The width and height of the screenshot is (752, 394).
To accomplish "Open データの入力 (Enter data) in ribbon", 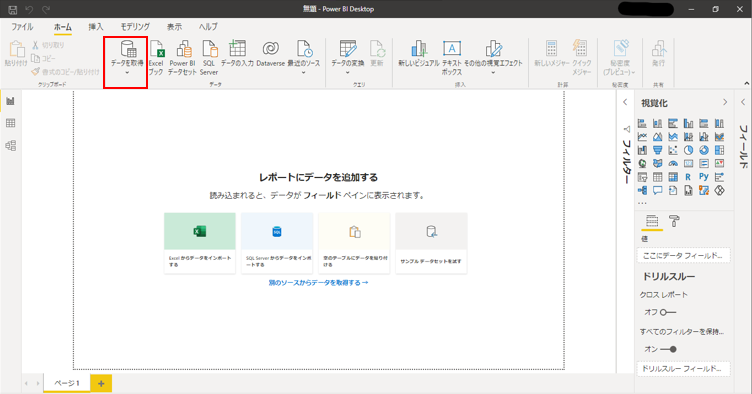I will (x=237, y=54).
